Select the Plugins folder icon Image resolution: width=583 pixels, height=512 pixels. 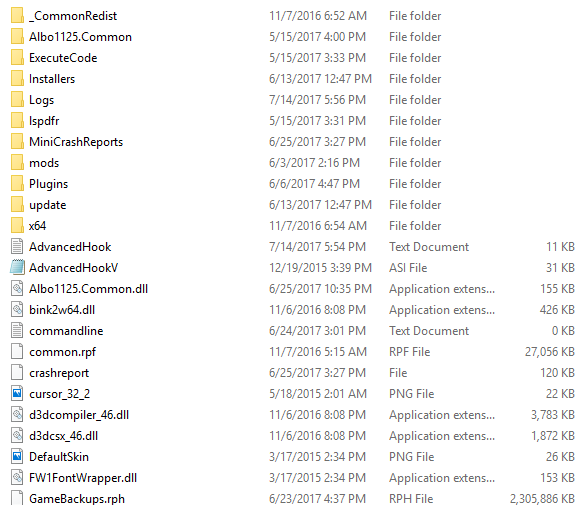click(x=17, y=184)
